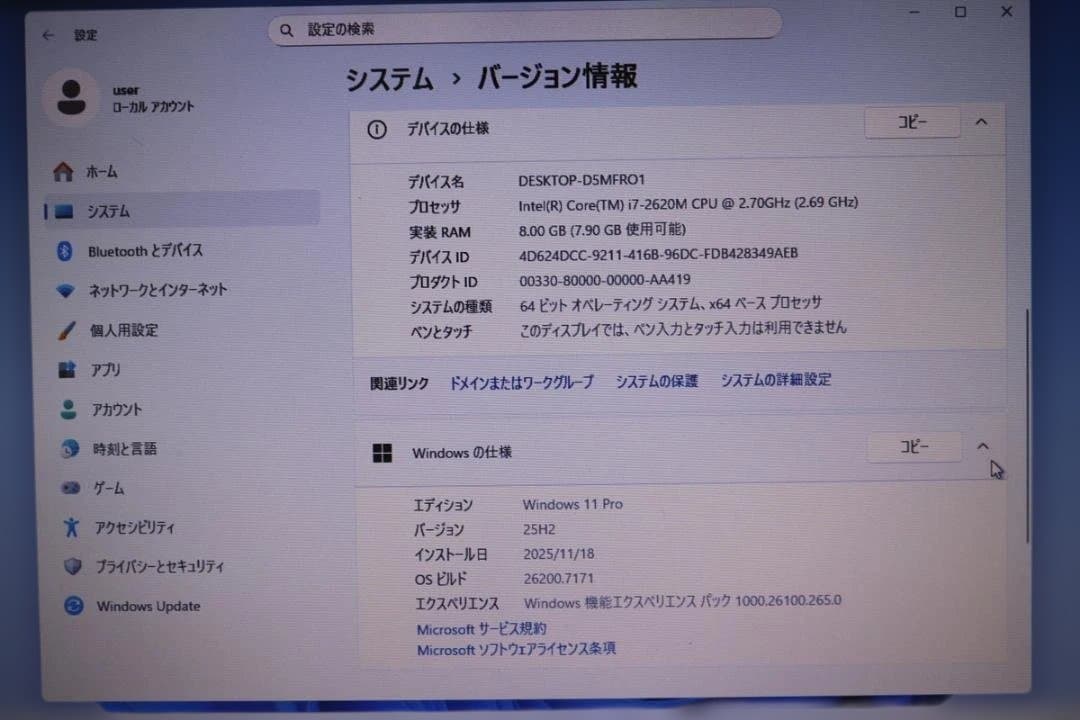Click device name DESKTOP-D5MFRO1
Viewport: 1080px width, 720px height.
point(581,180)
